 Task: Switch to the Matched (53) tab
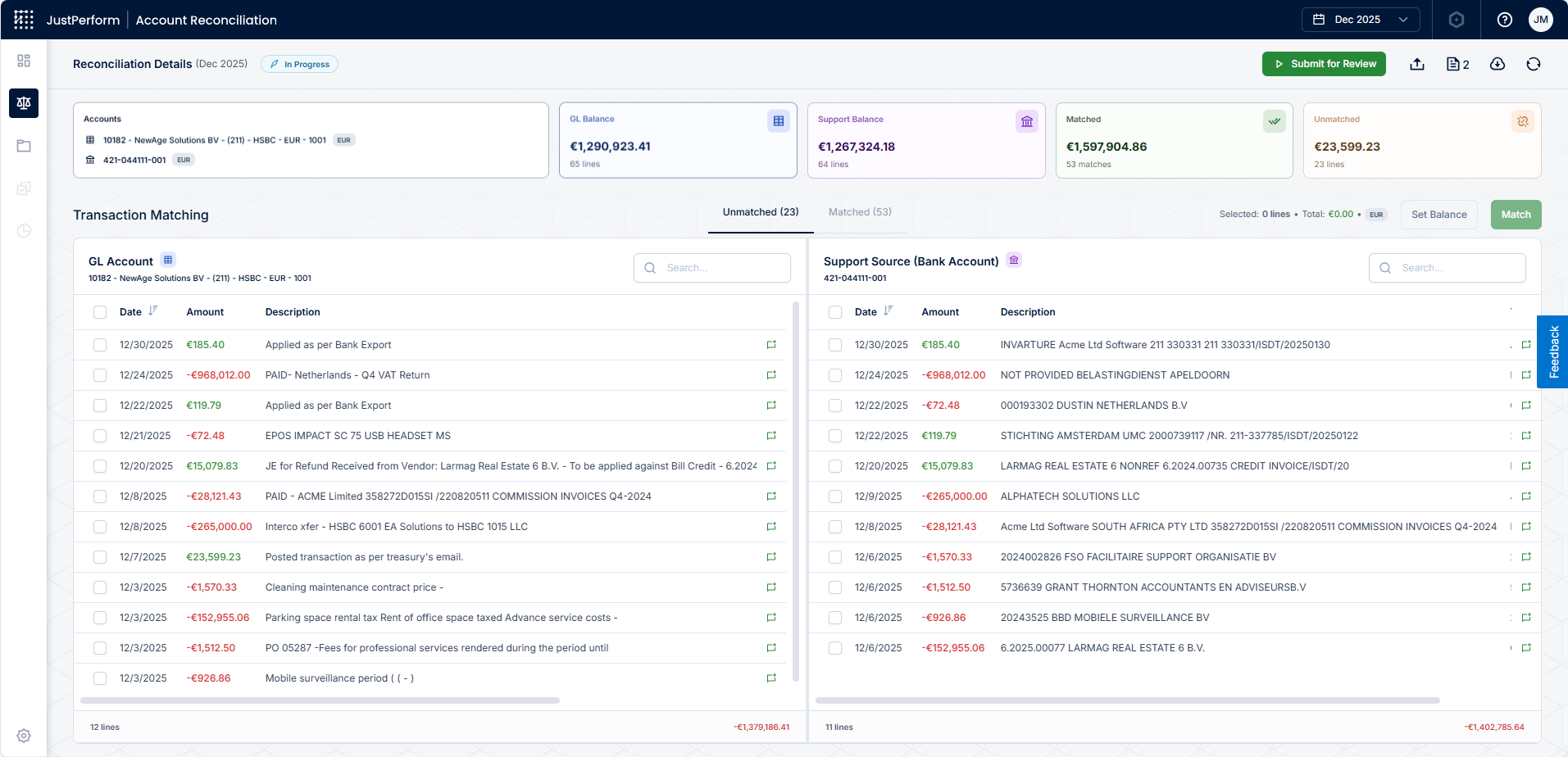coord(860,212)
